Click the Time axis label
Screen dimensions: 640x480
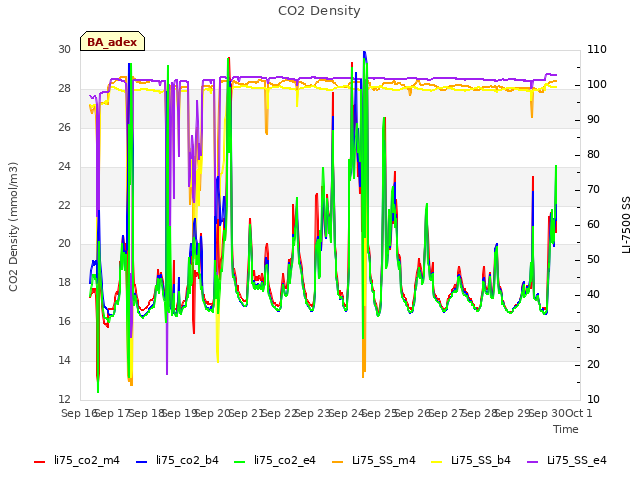[x=566, y=429]
